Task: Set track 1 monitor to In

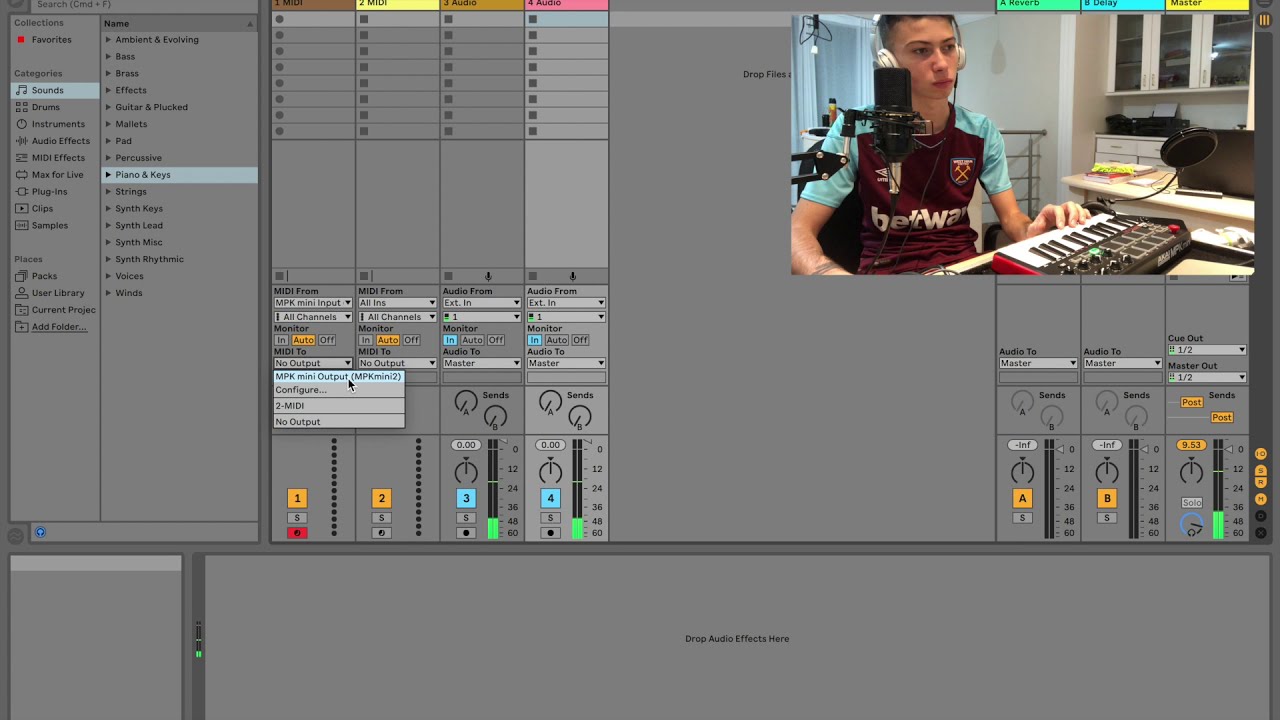Action: coord(281,340)
